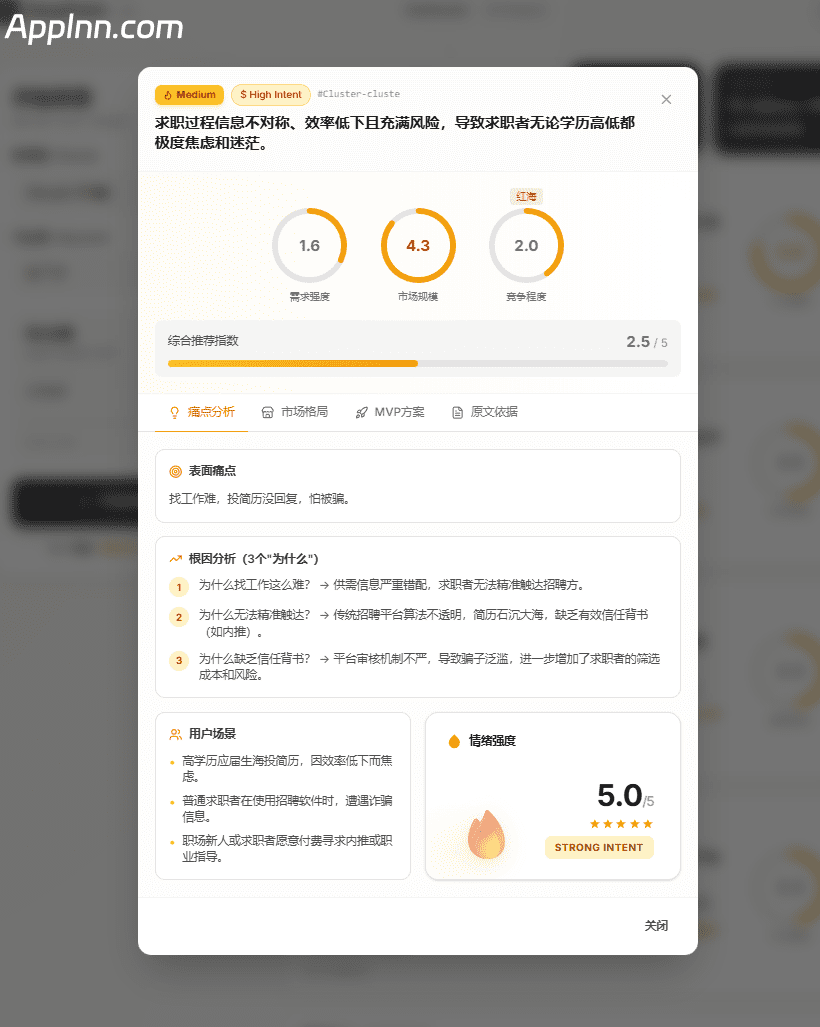Screen dimensions: 820x1027
Task: Click the flame icon in 情绪强度 card
Action: pos(487,834)
